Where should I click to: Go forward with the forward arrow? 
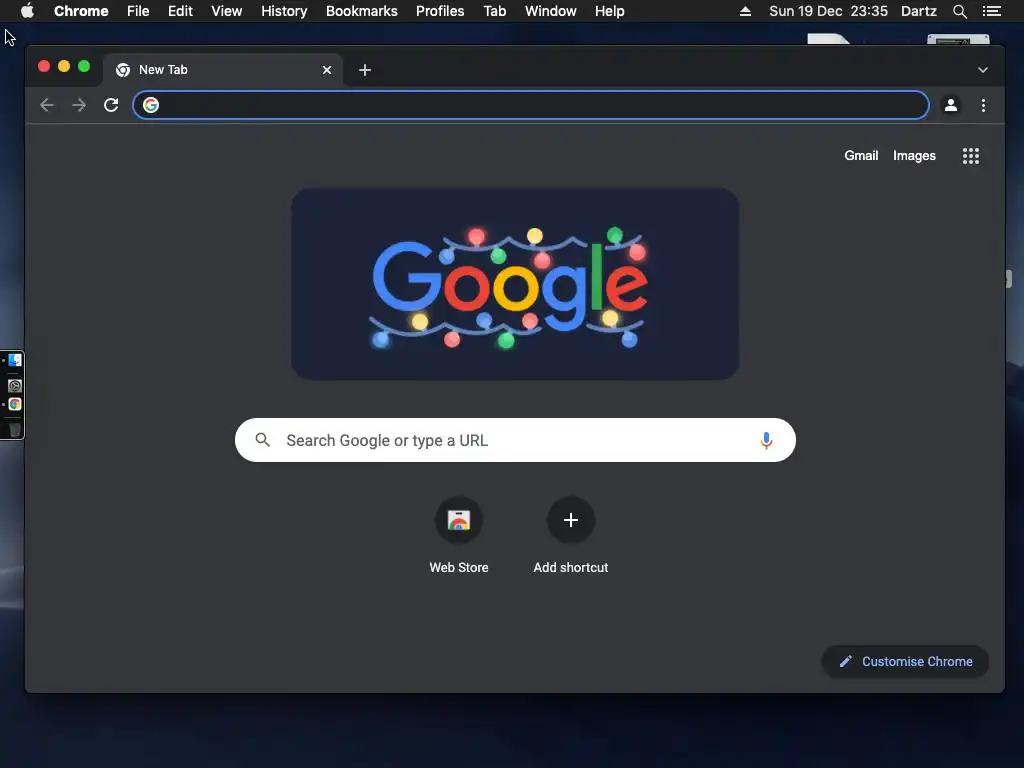pyautogui.click(x=79, y=105)
